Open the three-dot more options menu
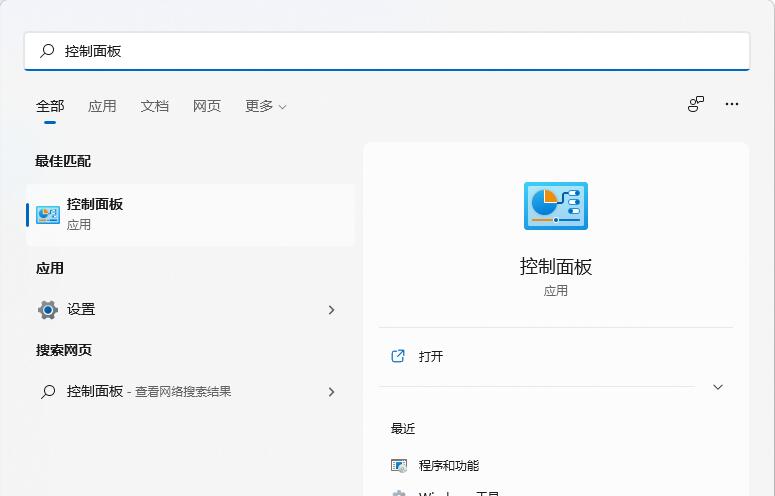This screenshot has width=775, height=496. click(x=732, y=104)
